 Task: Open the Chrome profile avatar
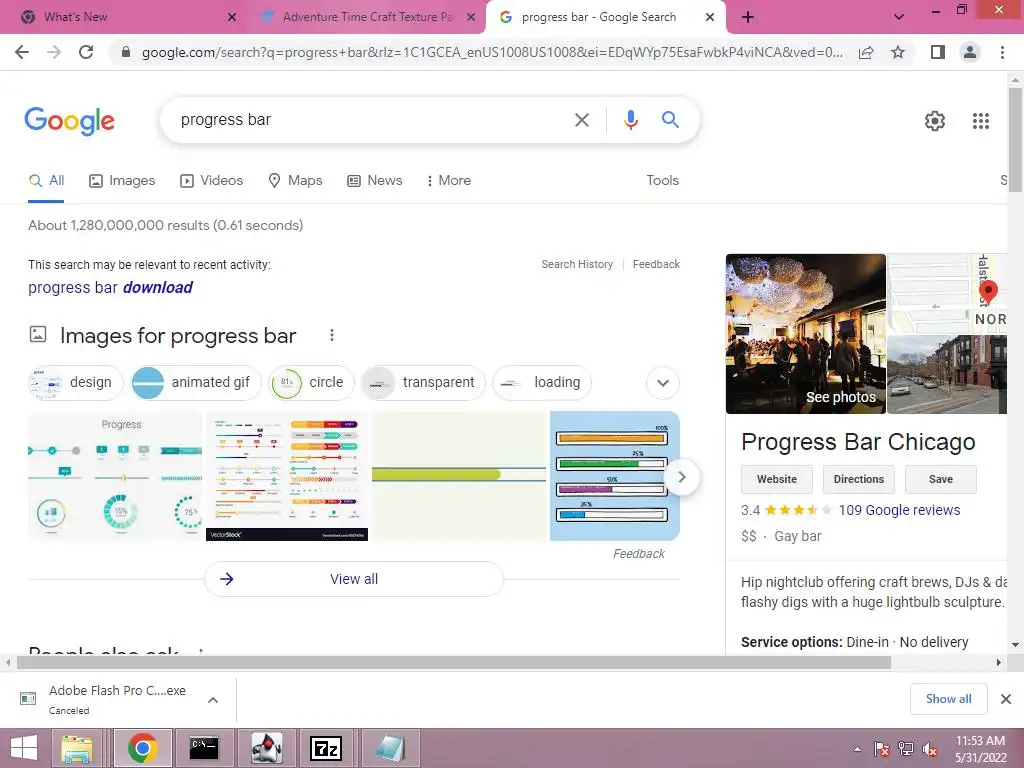tap(970, 52)
